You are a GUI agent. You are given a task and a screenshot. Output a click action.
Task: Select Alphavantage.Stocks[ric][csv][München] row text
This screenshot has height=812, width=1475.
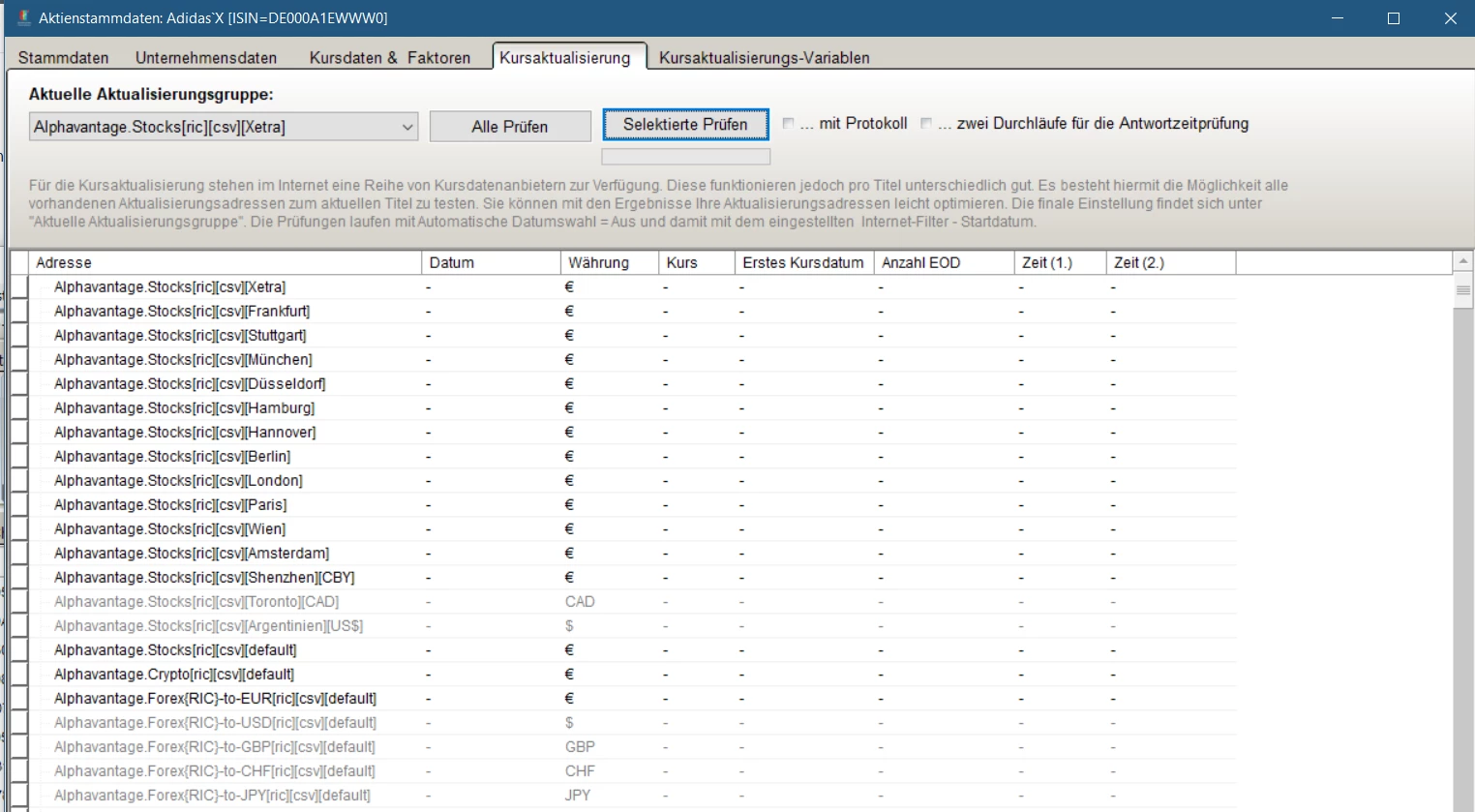pos(183,360)
